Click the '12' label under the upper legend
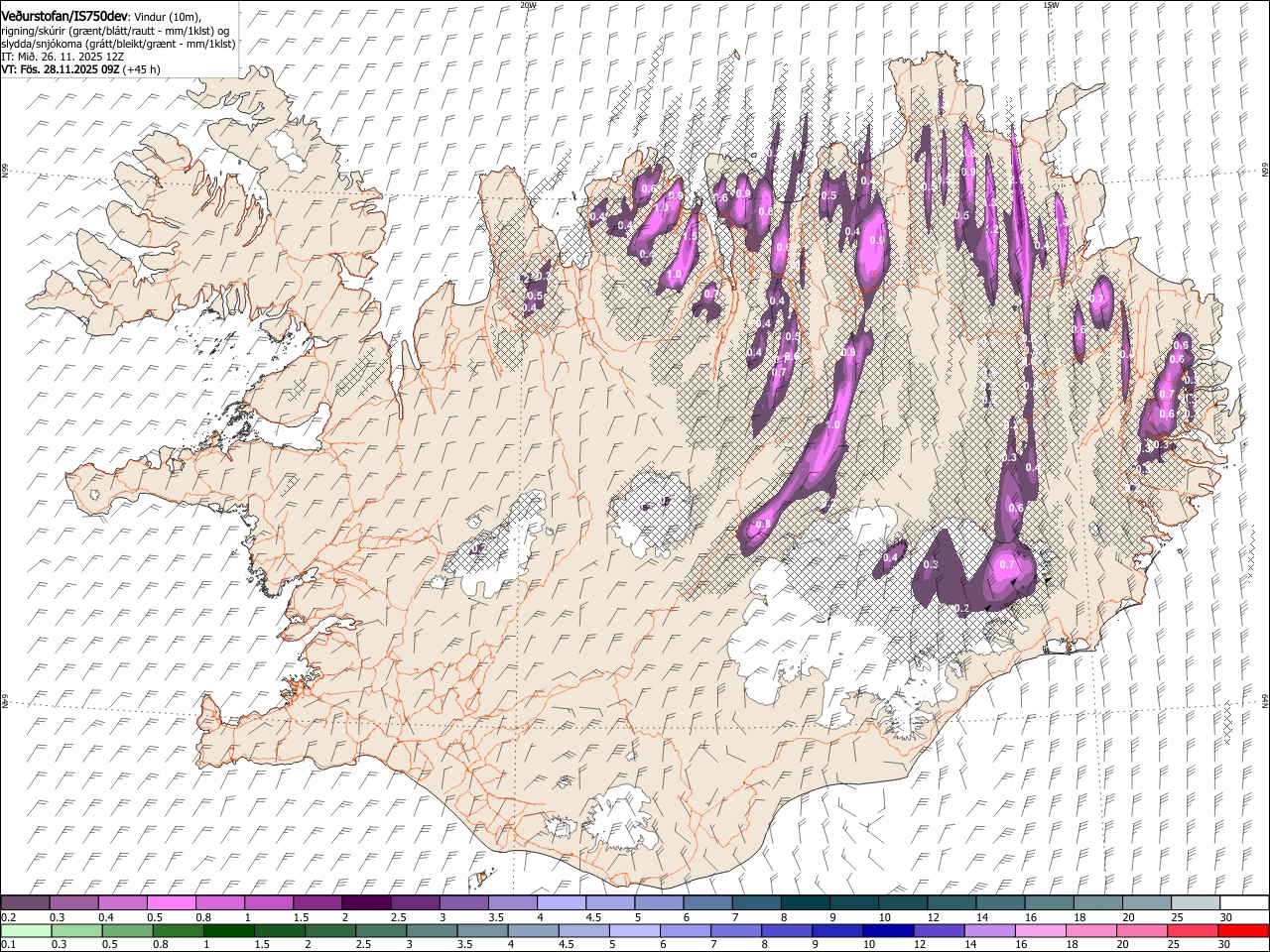 tap(933, 917)
